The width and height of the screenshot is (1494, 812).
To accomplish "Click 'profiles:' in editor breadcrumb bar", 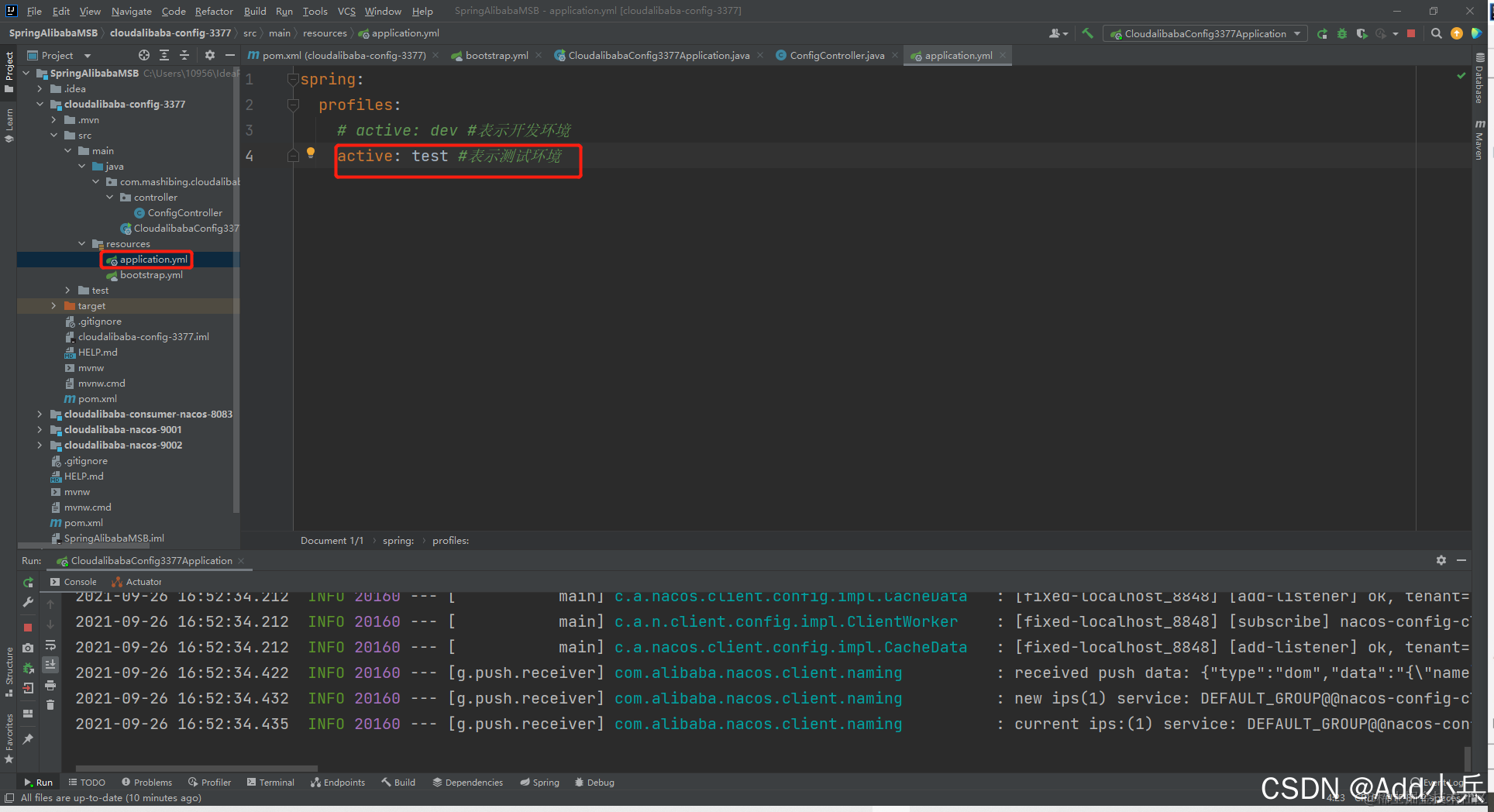I will pyautogui.click(x=450, y=541).
